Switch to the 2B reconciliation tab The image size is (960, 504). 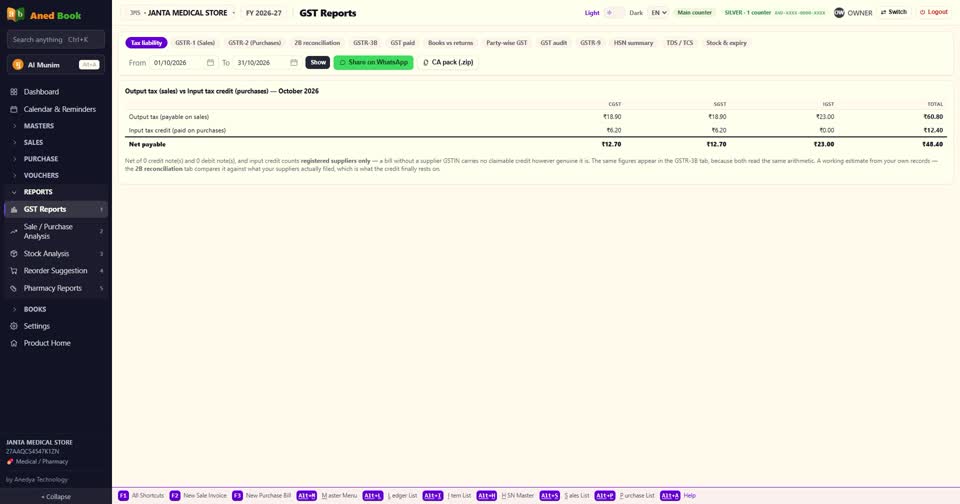[317, 43]
